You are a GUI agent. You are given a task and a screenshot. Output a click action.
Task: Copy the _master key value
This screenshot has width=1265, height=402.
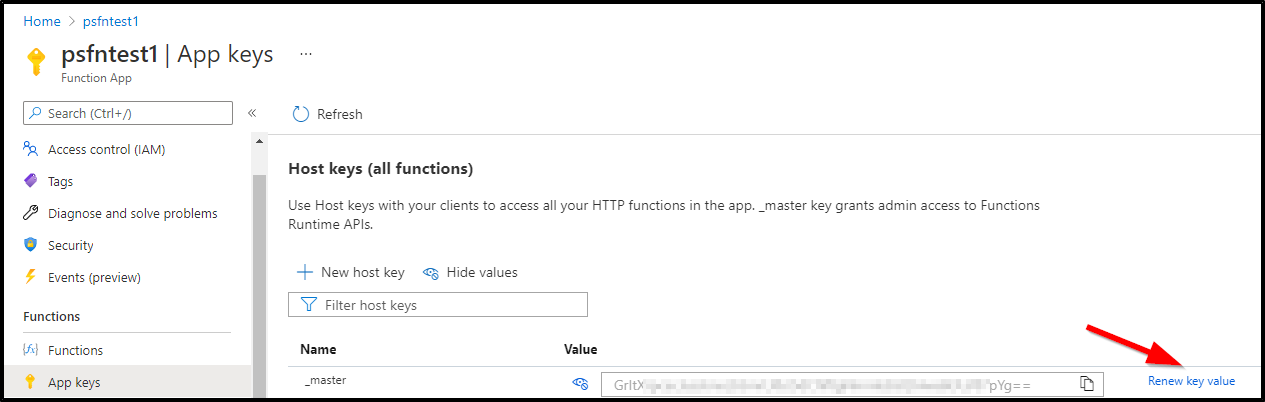1086,384
